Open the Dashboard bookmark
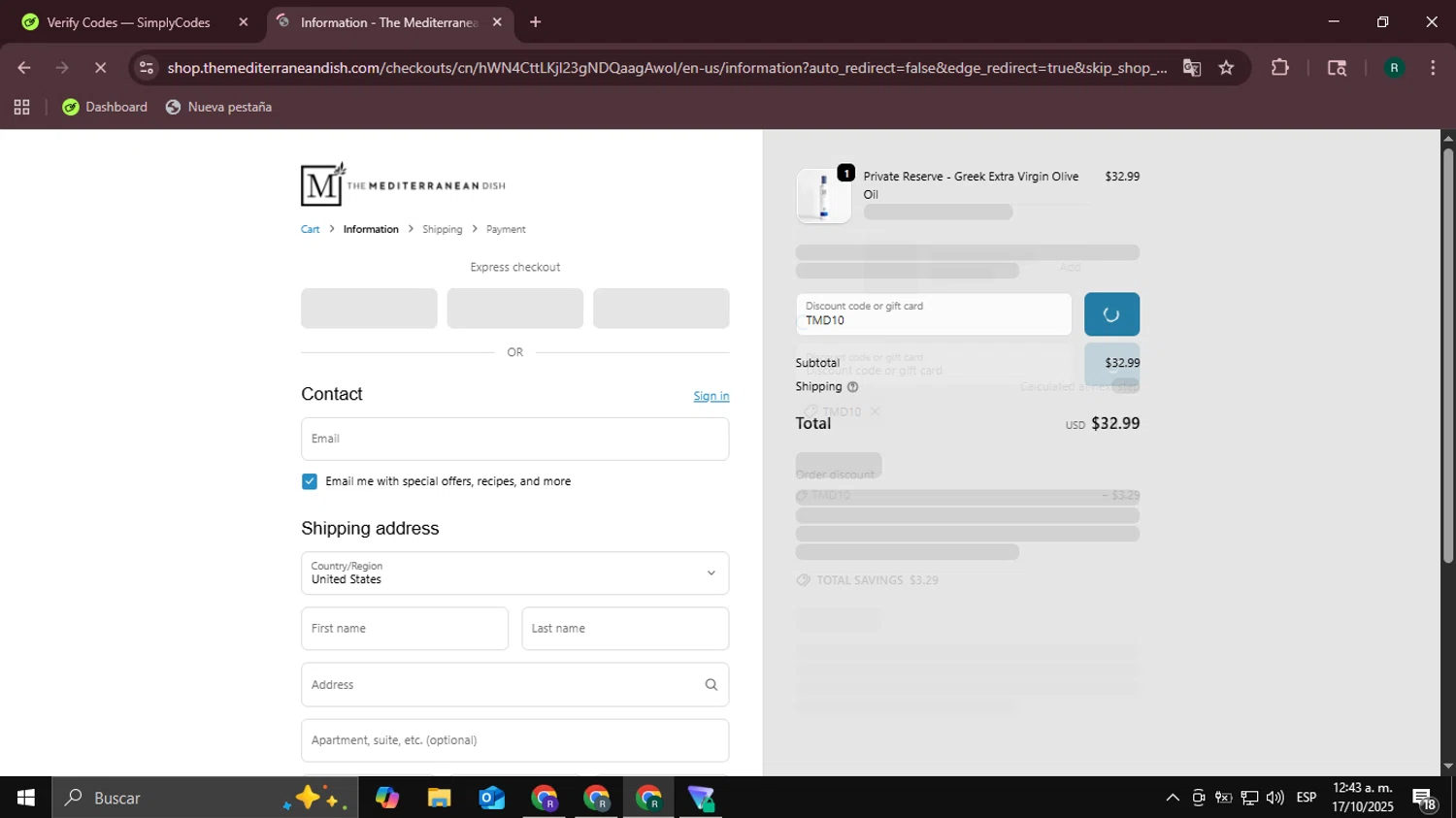The width and height of the screenshot is (1456, 818). coord(105,107)
